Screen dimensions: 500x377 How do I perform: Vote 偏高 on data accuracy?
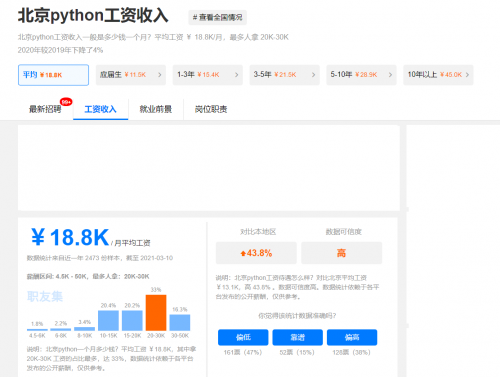pos(352,337)
